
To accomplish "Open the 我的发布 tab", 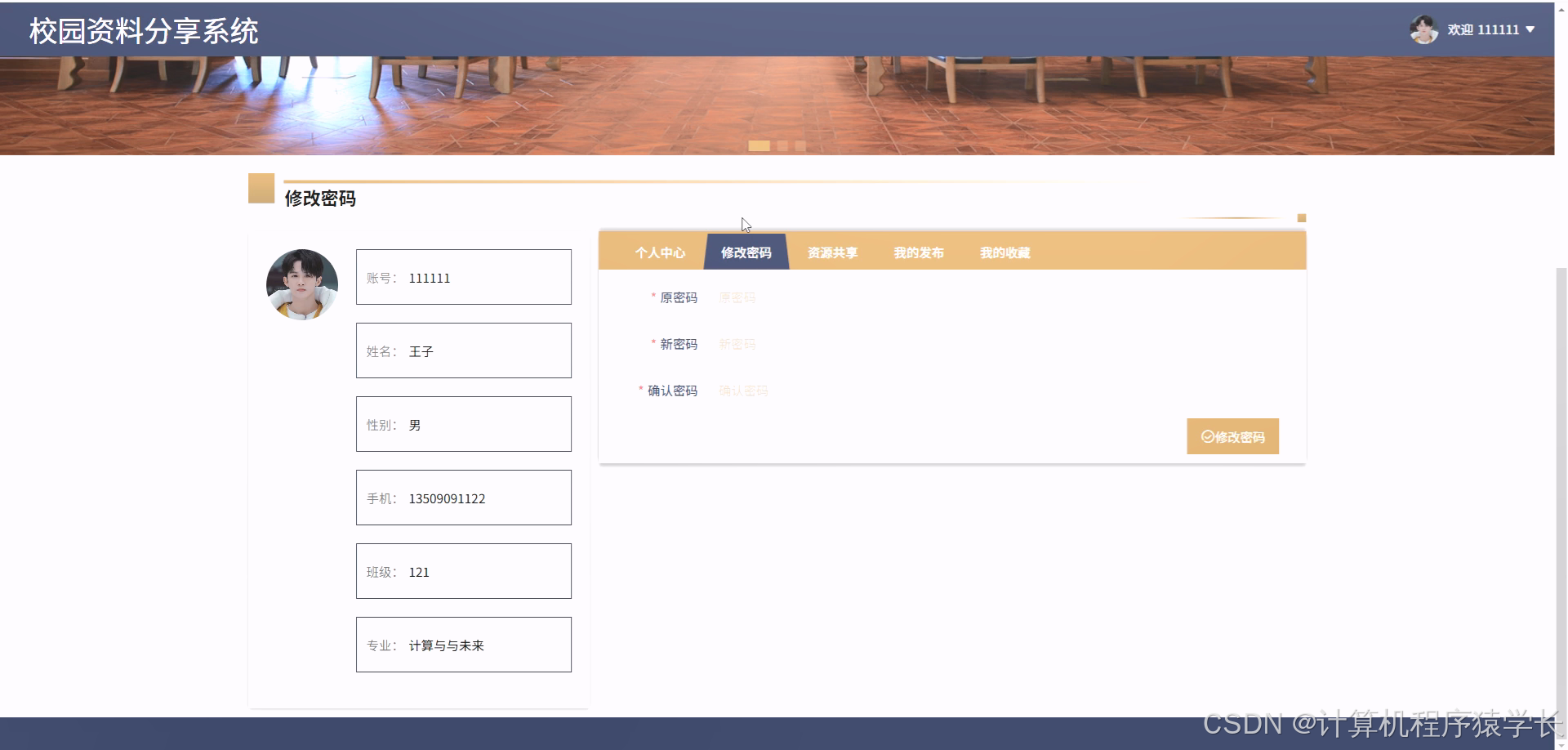I will 918,252.
